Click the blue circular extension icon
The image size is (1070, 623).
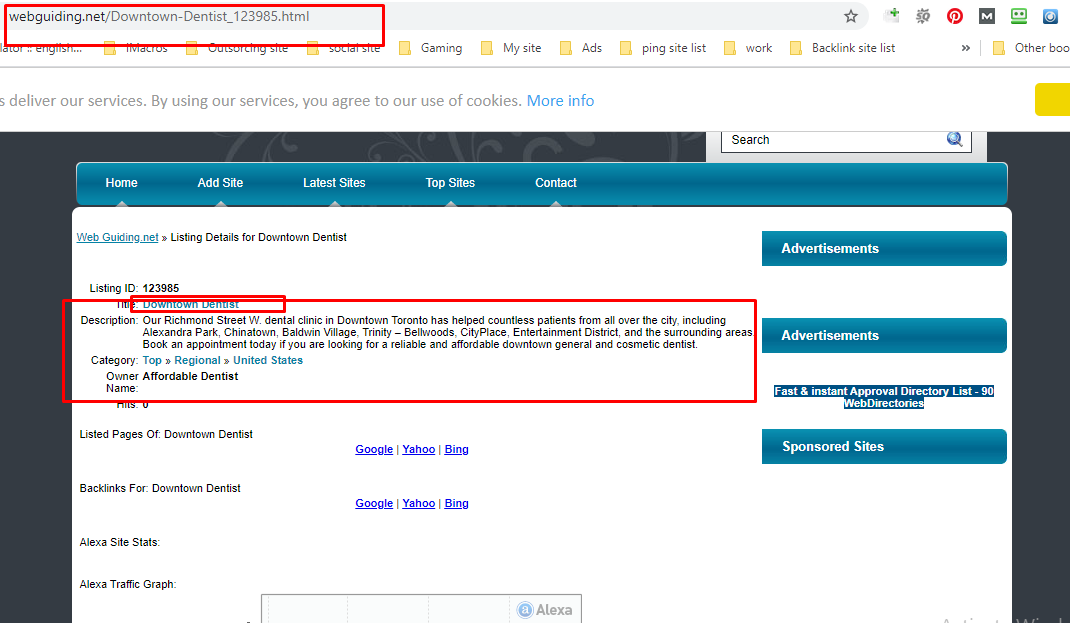1050,16
